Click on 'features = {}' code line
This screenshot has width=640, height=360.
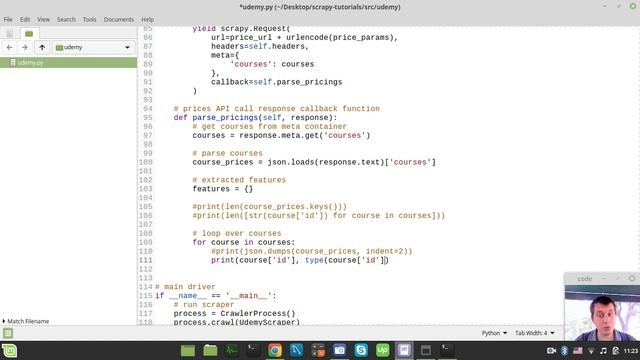click(x=223, y=189)
